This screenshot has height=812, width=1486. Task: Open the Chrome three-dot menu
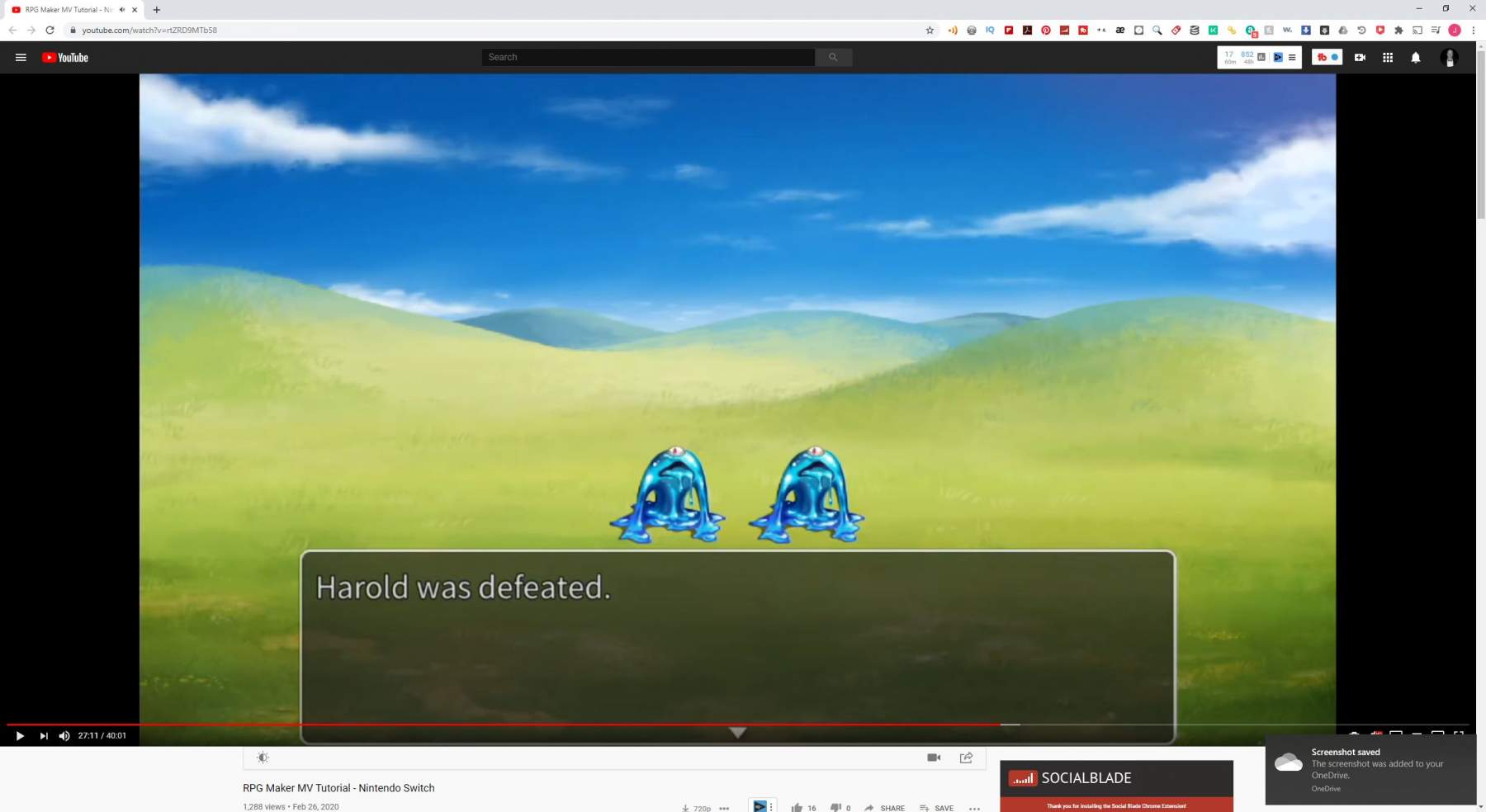coord(1473,30)
